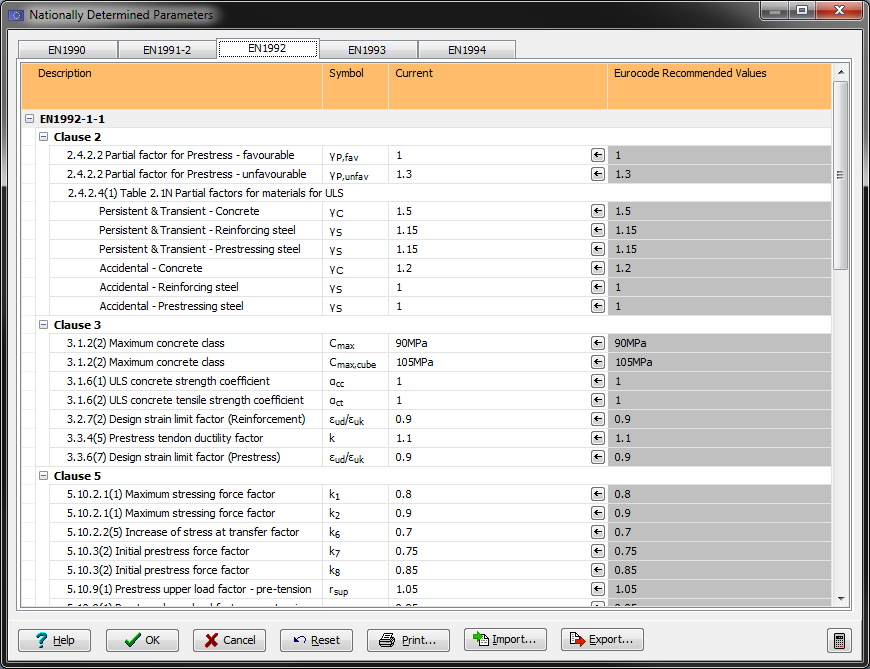Click arrow icon for Accidental - Reinforcing steel
870x669 pixels.
pos(598,287)
